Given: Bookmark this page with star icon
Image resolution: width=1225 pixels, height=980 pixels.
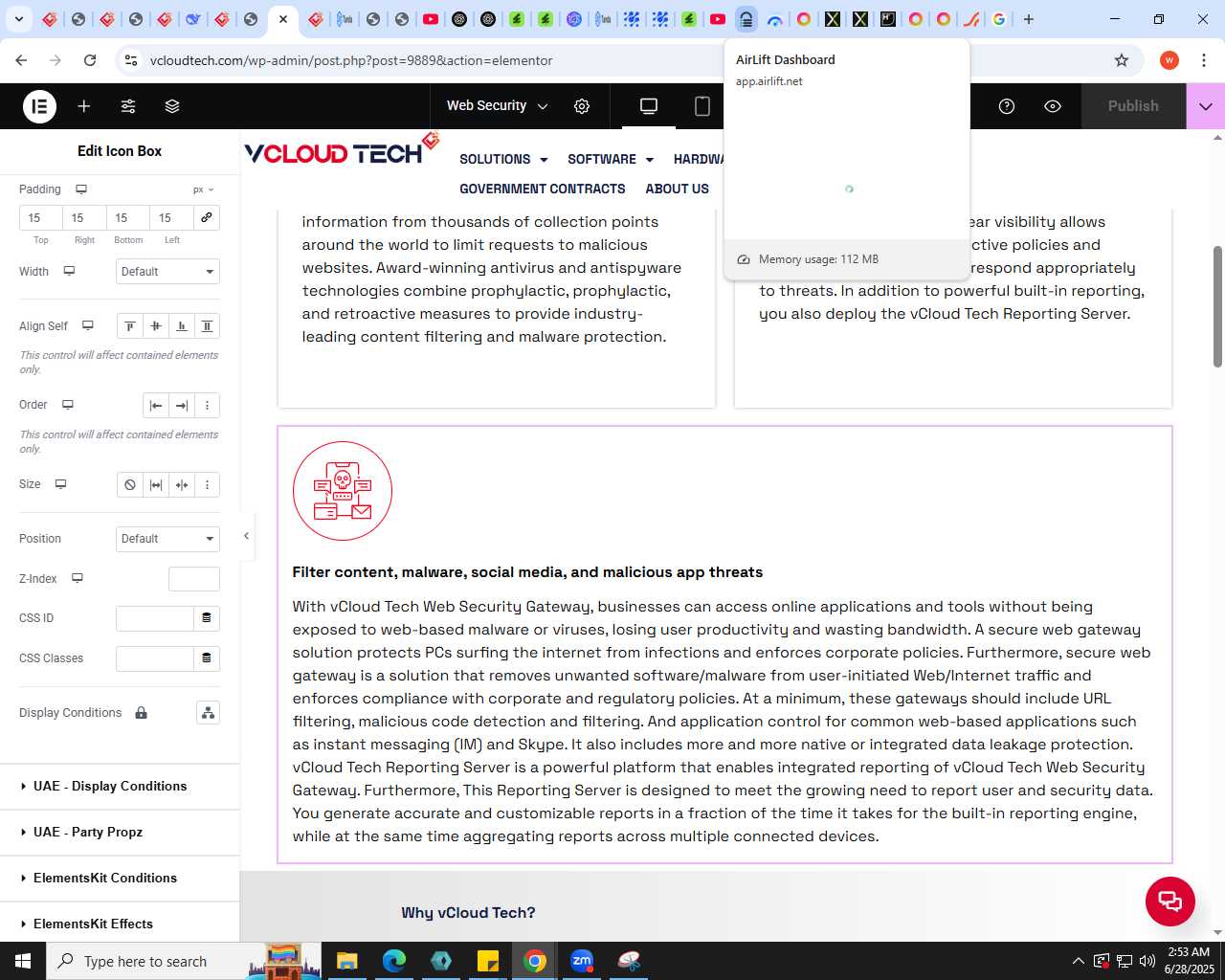Looking at the screenshot, I should click(1122, 60).
